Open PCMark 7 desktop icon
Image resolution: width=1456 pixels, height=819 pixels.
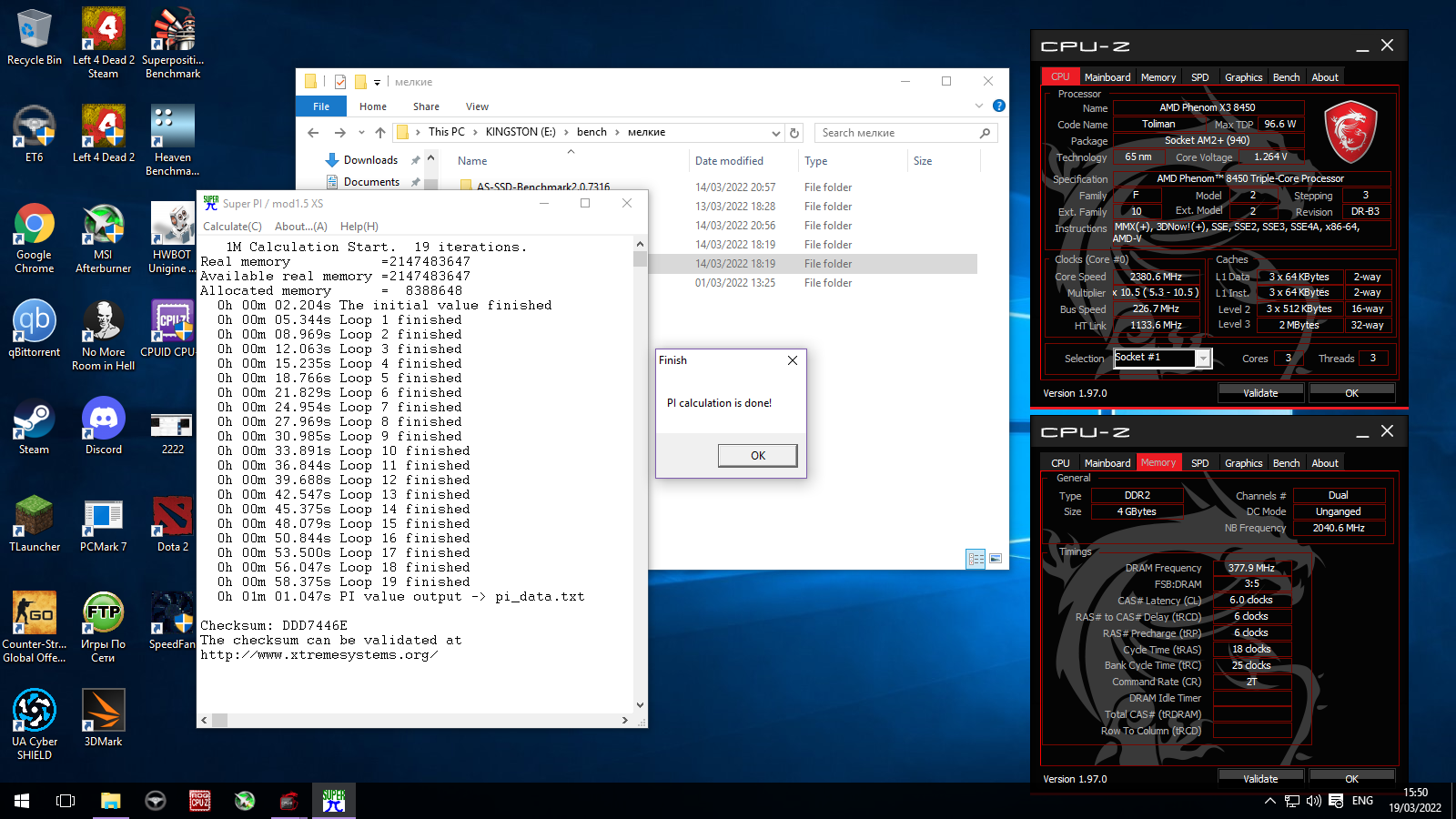click(x=104, y=523)
